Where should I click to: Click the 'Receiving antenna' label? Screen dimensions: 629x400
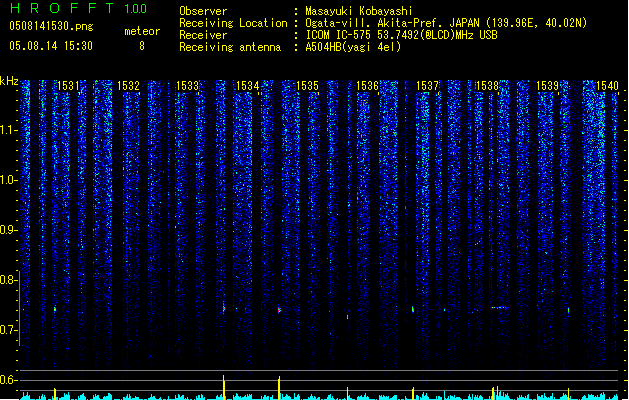pos(230,47)
